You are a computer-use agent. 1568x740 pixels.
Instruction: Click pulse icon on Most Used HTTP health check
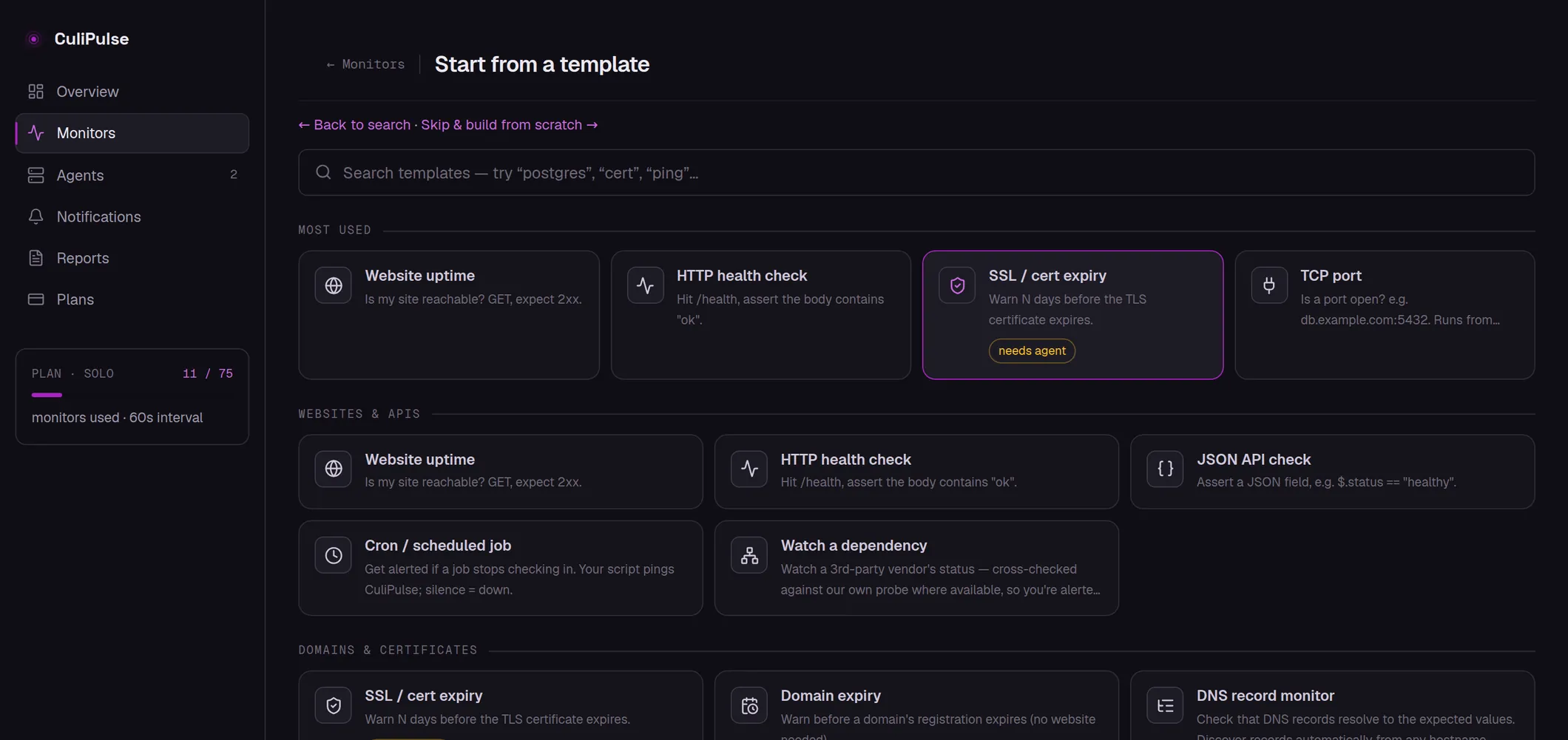(x=646, y=285)
